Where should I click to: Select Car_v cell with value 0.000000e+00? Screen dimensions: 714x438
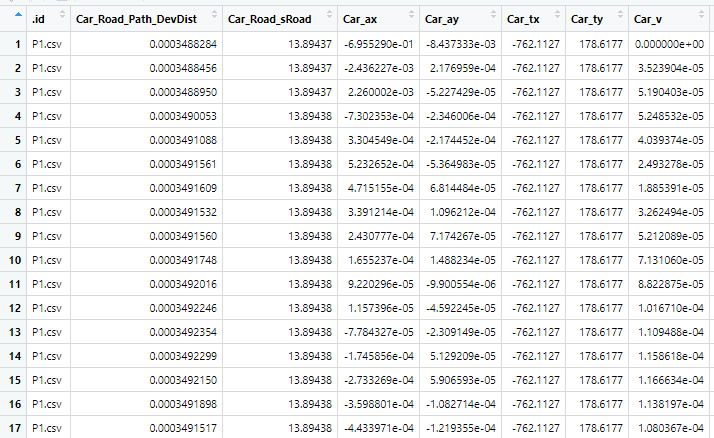click(668, 44)
